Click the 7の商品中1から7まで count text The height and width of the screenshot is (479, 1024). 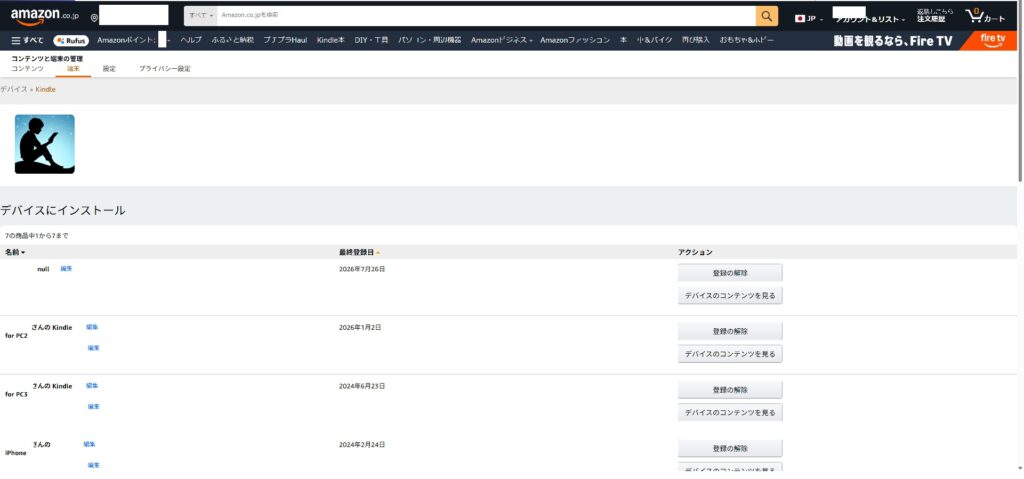(x=37, y=236)
